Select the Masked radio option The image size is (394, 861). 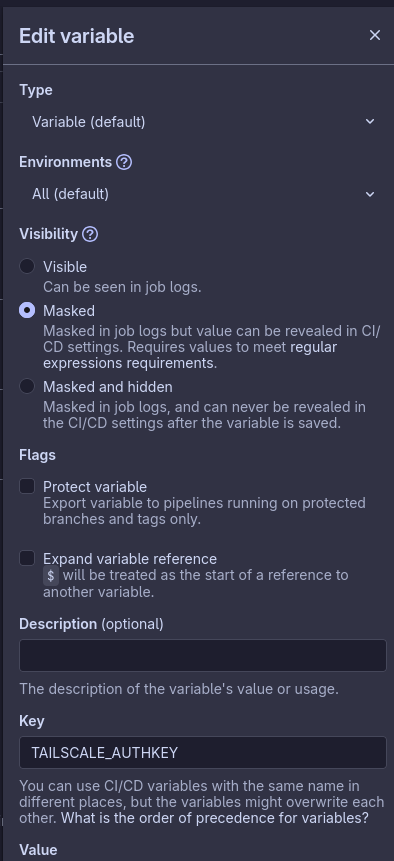click(27, 310)
